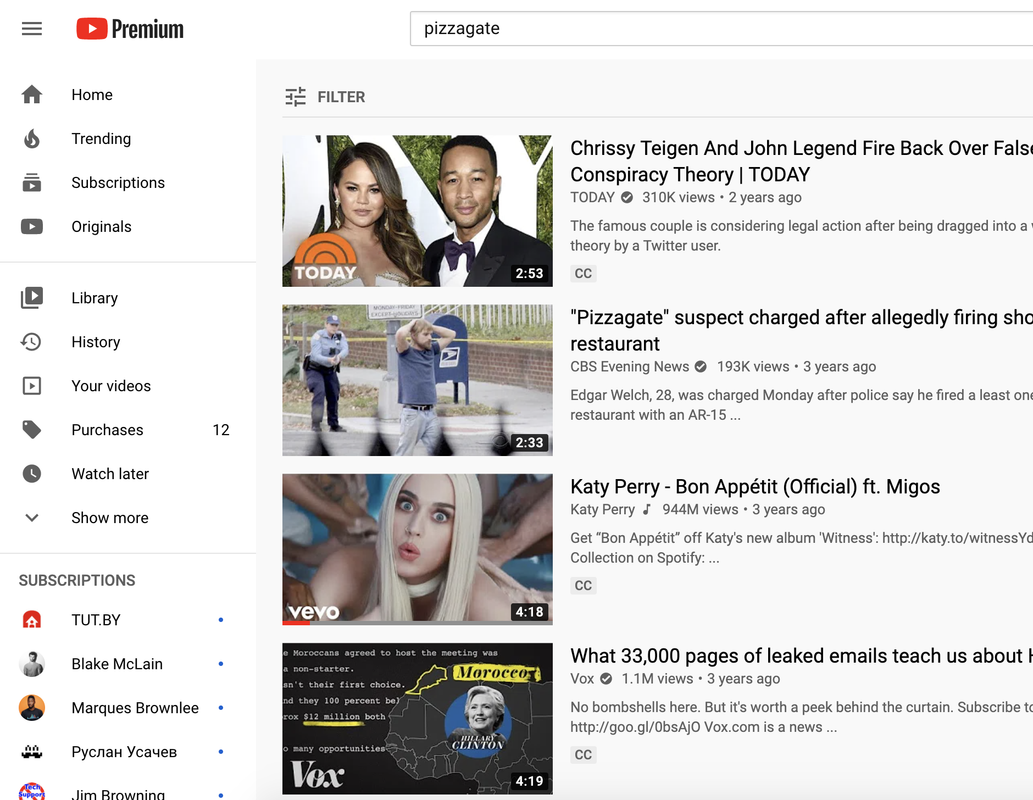Open History in the sidebar
1033x800 pixels.
coord(128,341)
